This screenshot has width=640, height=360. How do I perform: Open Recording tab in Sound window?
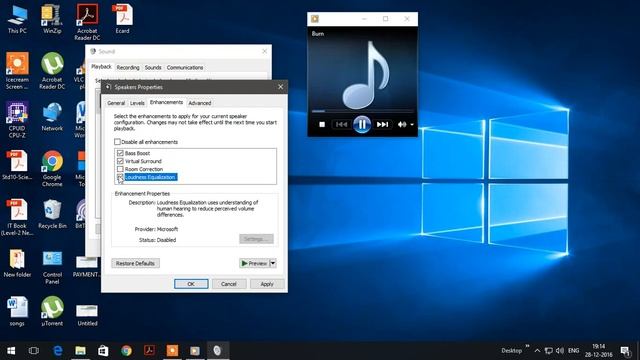pyautogui.click(x=128, y=67)
